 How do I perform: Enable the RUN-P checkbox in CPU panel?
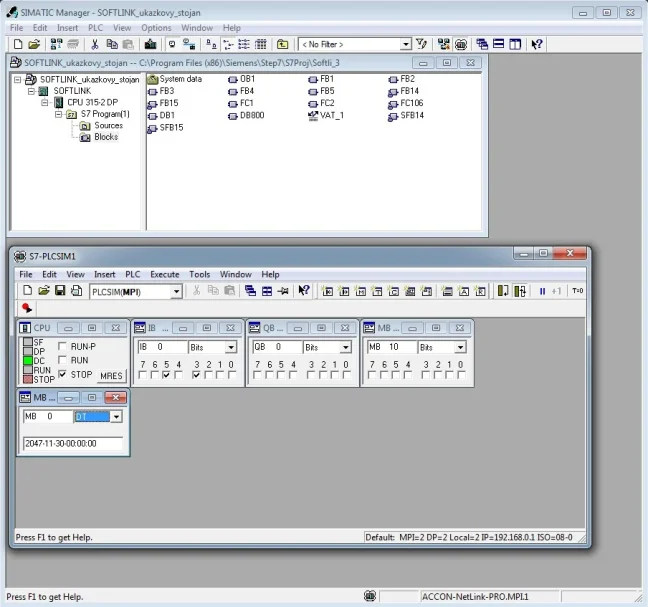point(63,346)
